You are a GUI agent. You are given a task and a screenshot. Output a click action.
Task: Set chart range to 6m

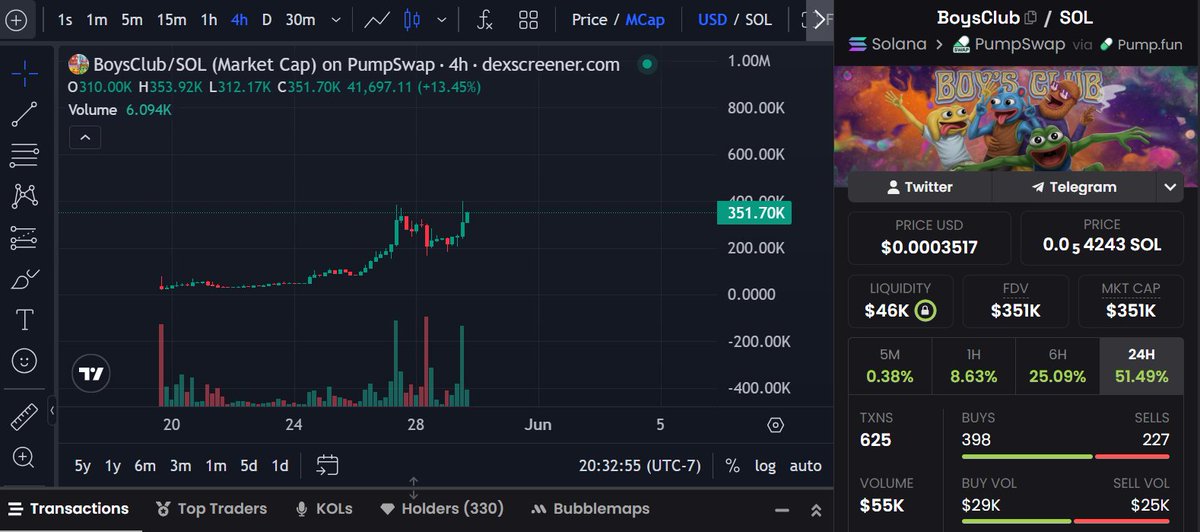(145, 465)
